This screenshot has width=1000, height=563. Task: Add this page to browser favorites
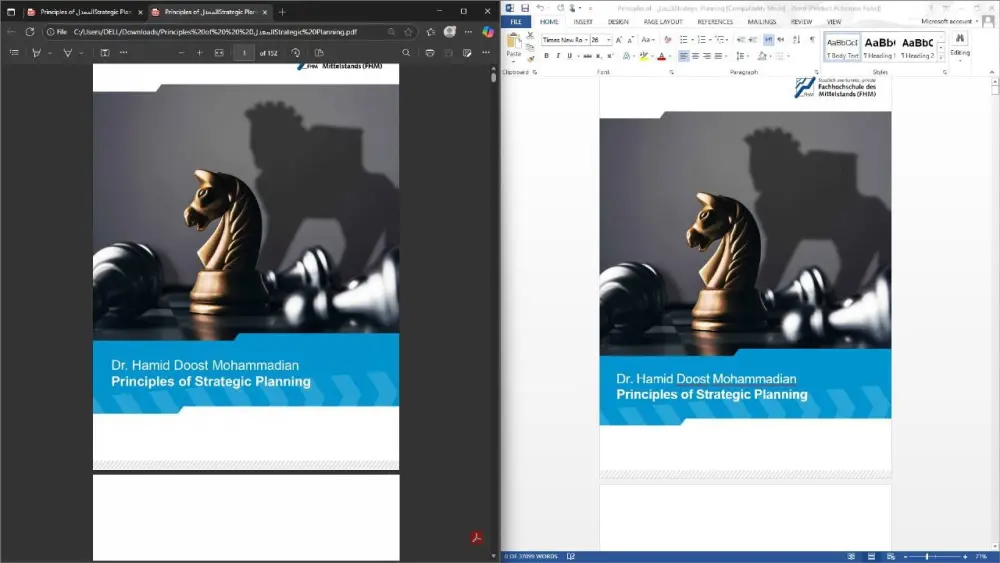point(409,32)
